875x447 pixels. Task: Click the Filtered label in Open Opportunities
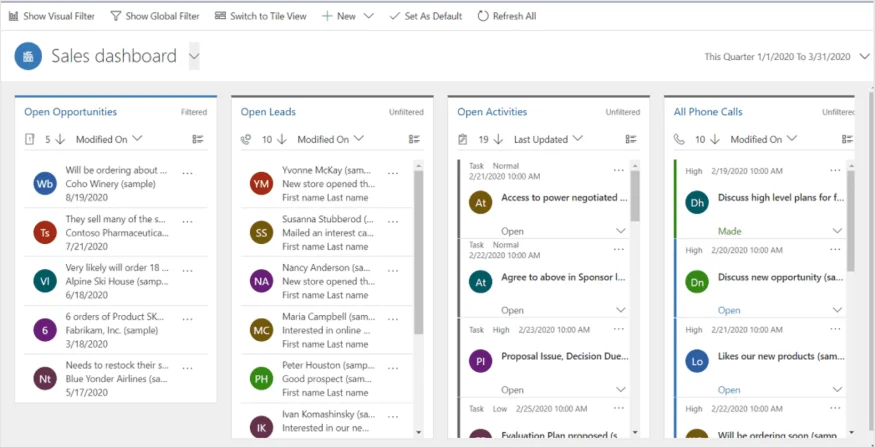[194, 112]
